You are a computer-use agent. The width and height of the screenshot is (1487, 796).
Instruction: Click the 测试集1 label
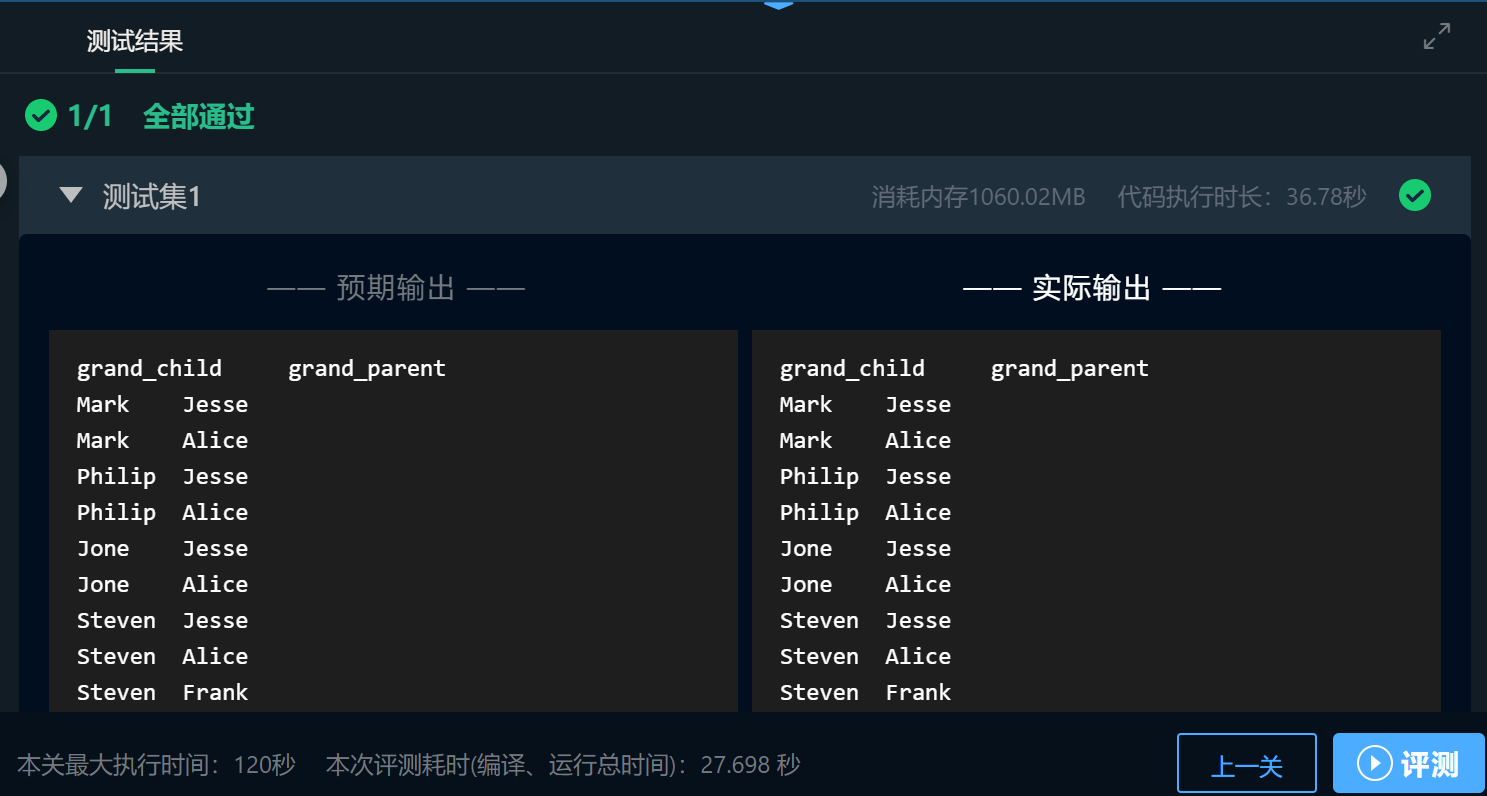pos(152,196)
